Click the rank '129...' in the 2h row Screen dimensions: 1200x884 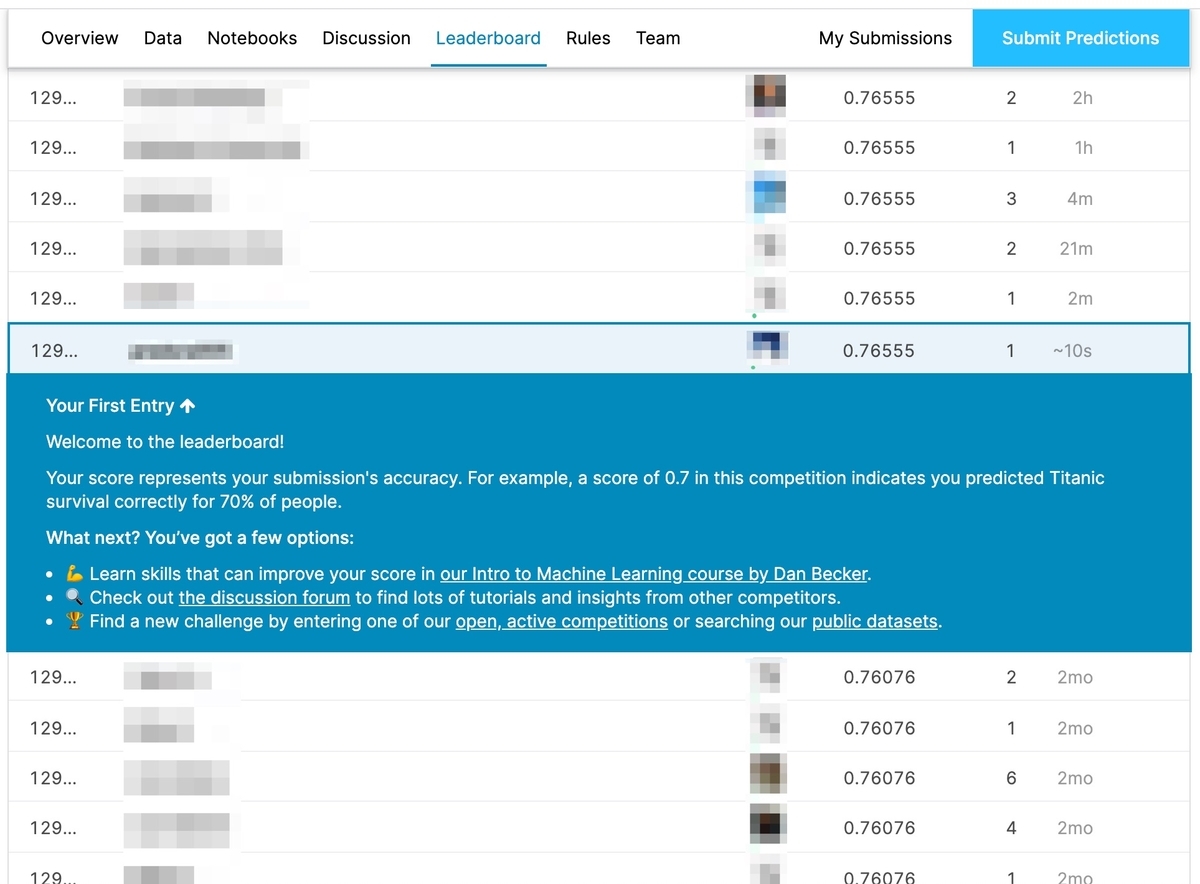tap(53, 98)
